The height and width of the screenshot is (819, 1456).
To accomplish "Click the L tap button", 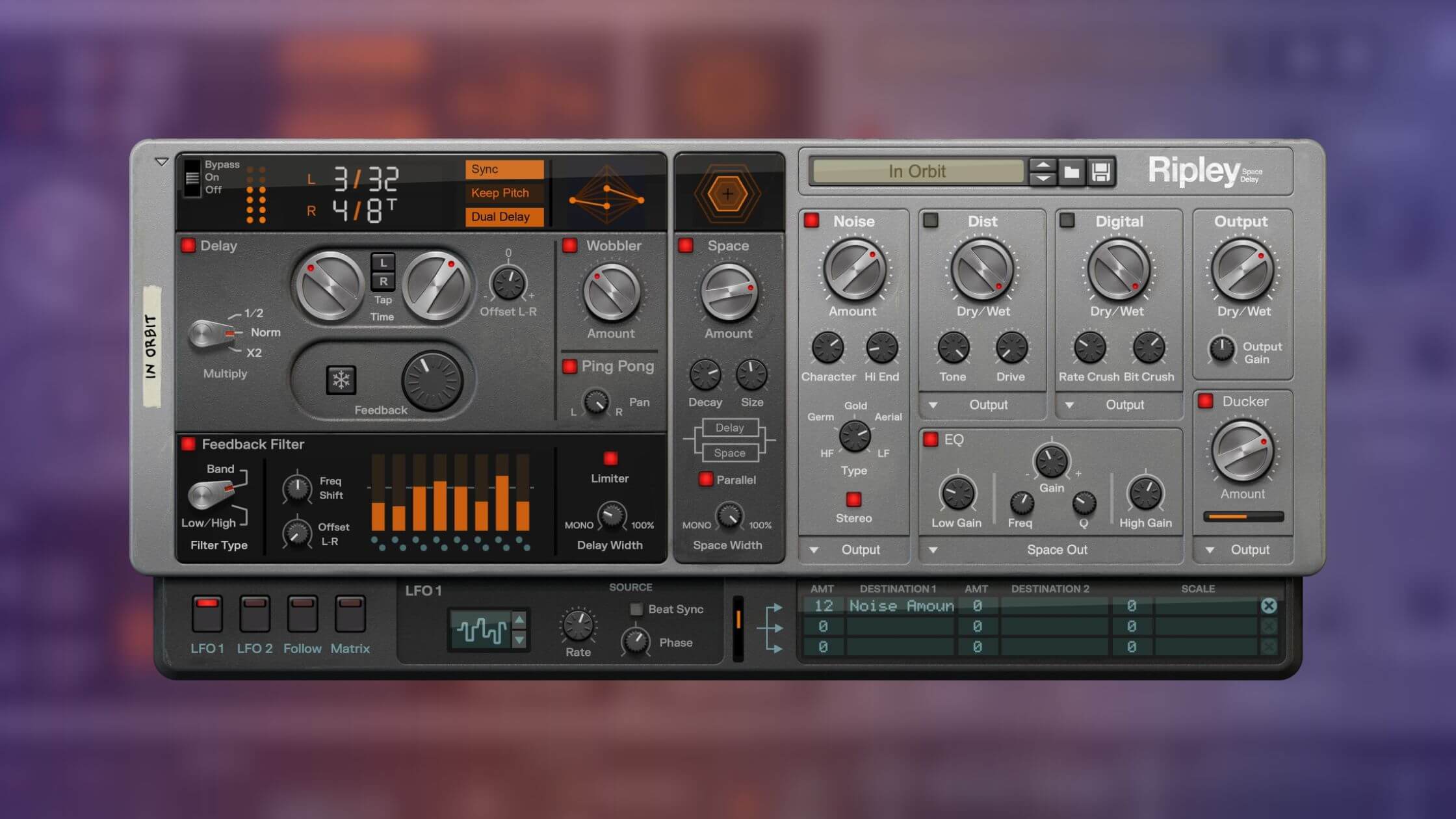I will 383,263.
